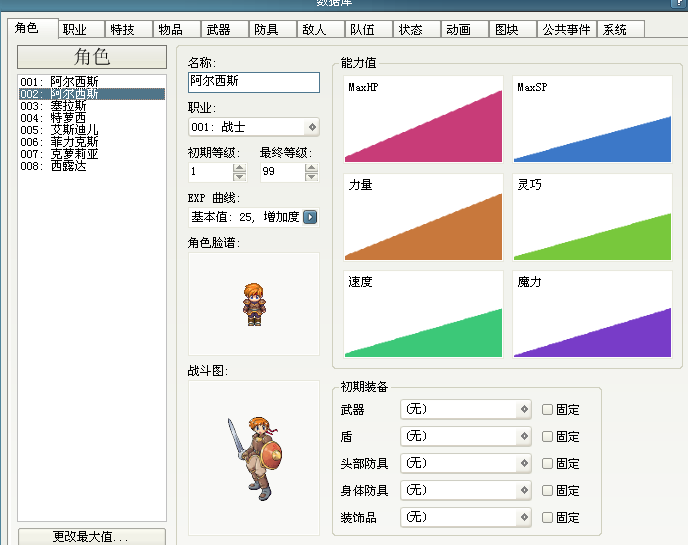Viewport: 688px width, 545px height.
Task: Click the EXP curve field 基本值: 25
Action: pos(246,217)
